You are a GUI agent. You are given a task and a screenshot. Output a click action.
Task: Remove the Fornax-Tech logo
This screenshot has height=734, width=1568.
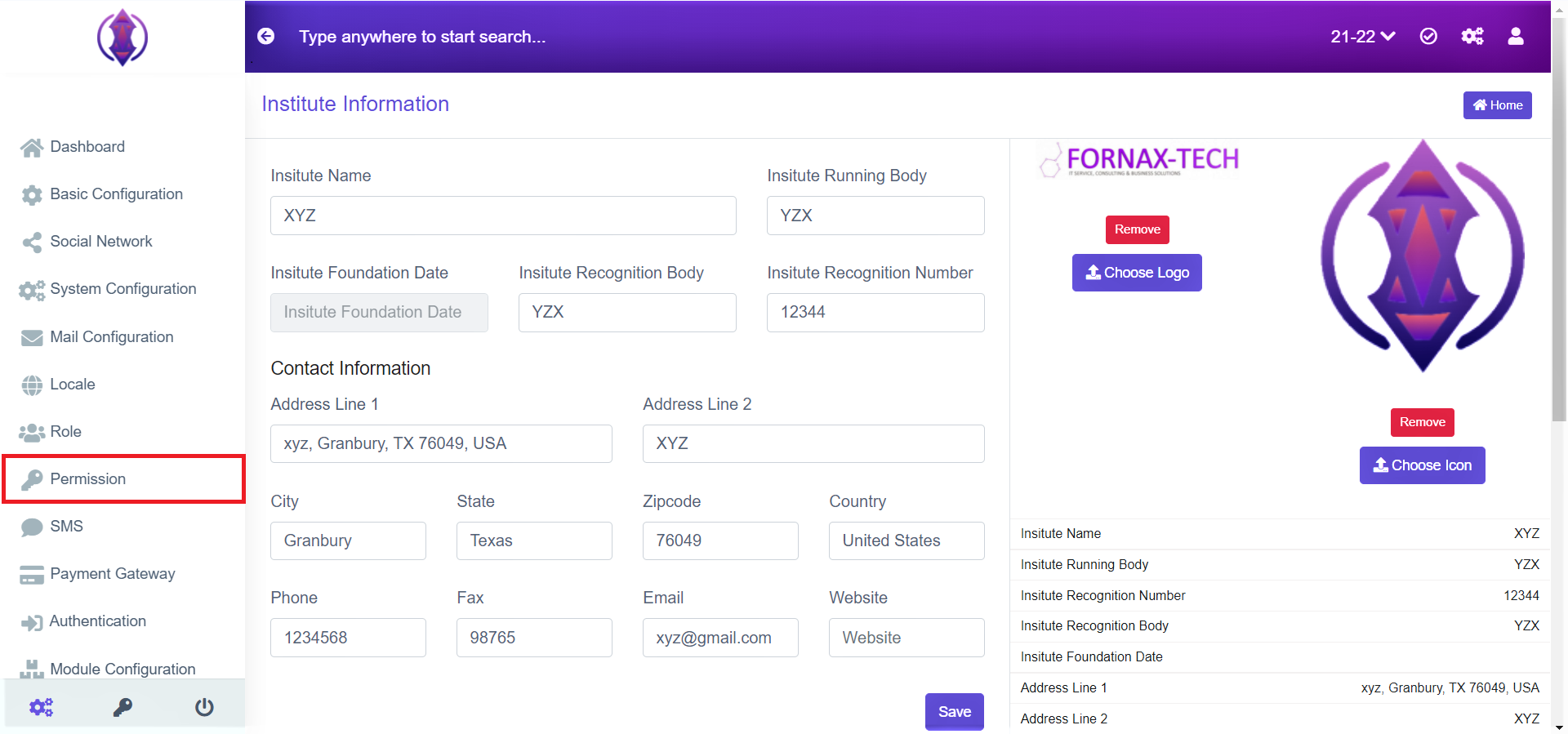(x=1137, y=229)
